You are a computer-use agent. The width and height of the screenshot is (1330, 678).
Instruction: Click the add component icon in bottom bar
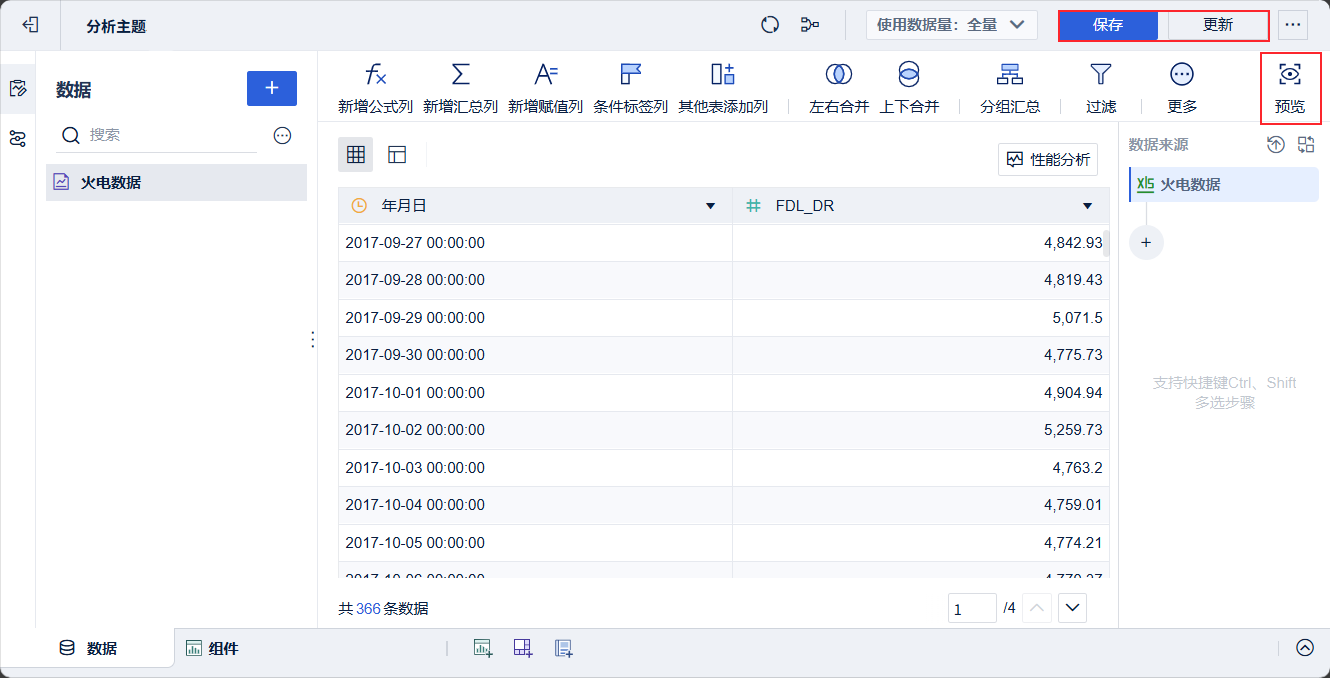(x=483, y=648)
